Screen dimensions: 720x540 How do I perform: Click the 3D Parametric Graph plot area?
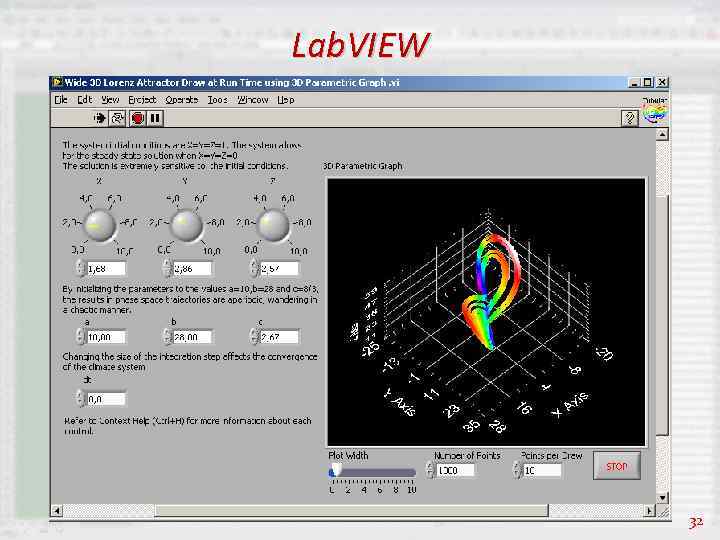(486, 312)
